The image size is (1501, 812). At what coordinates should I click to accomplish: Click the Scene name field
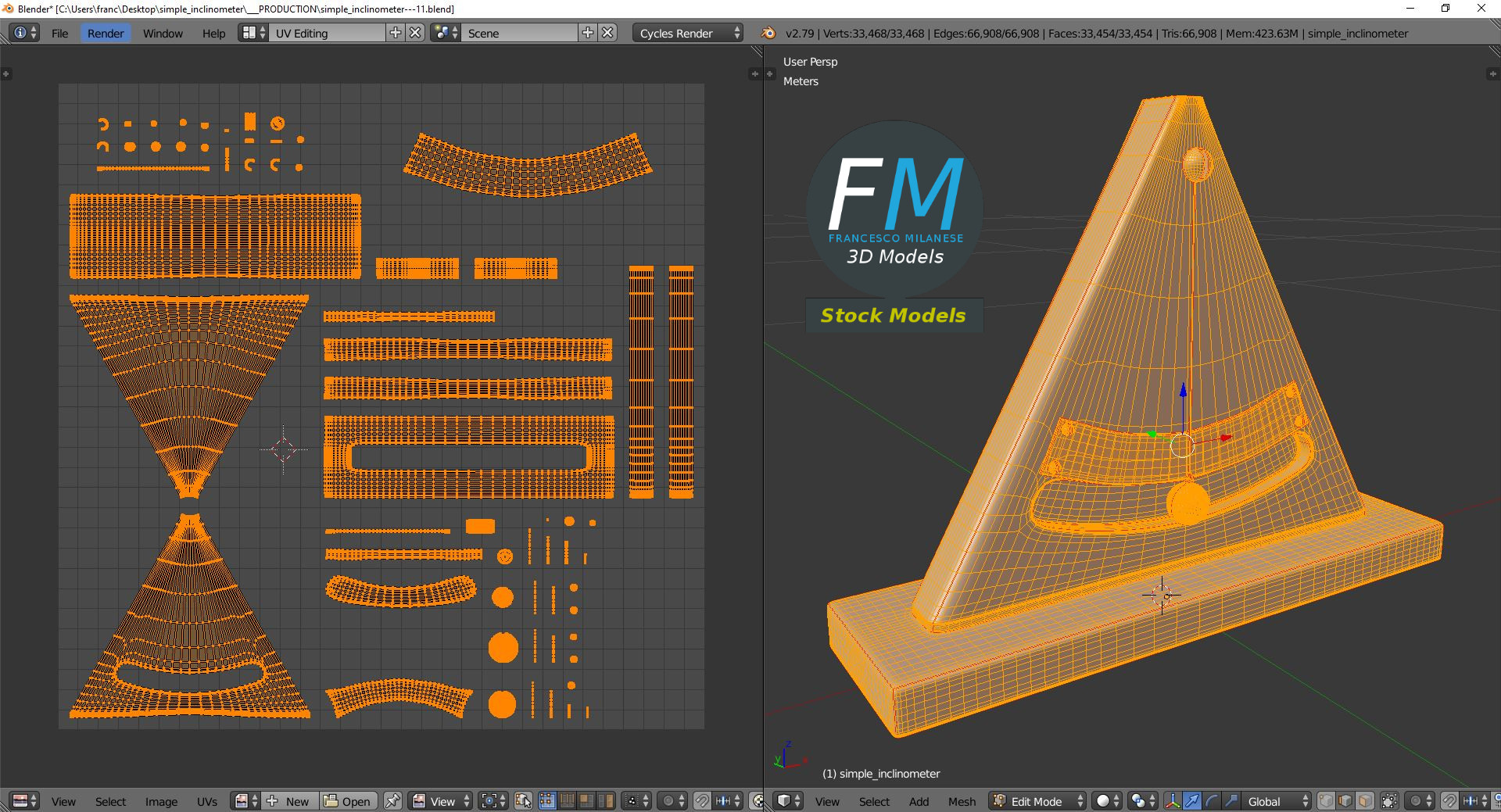(x=519, y=33)
